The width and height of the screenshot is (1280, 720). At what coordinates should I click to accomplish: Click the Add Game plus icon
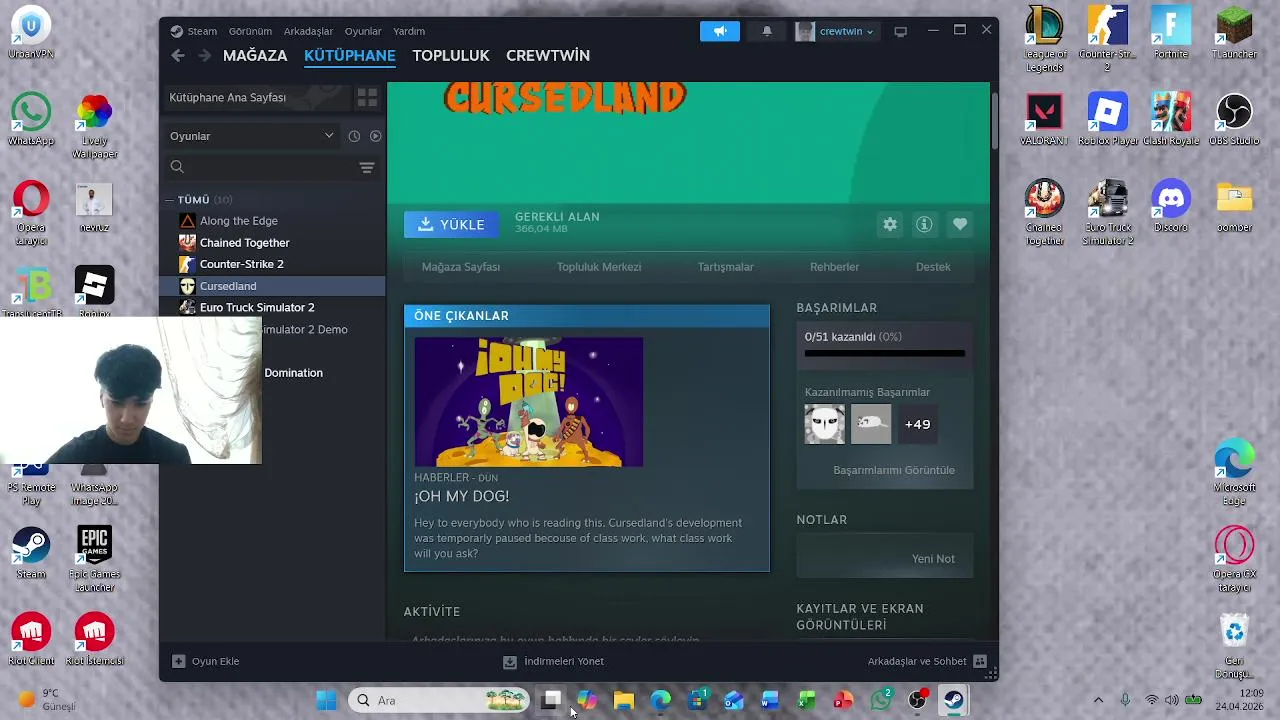tap(179, 661)
